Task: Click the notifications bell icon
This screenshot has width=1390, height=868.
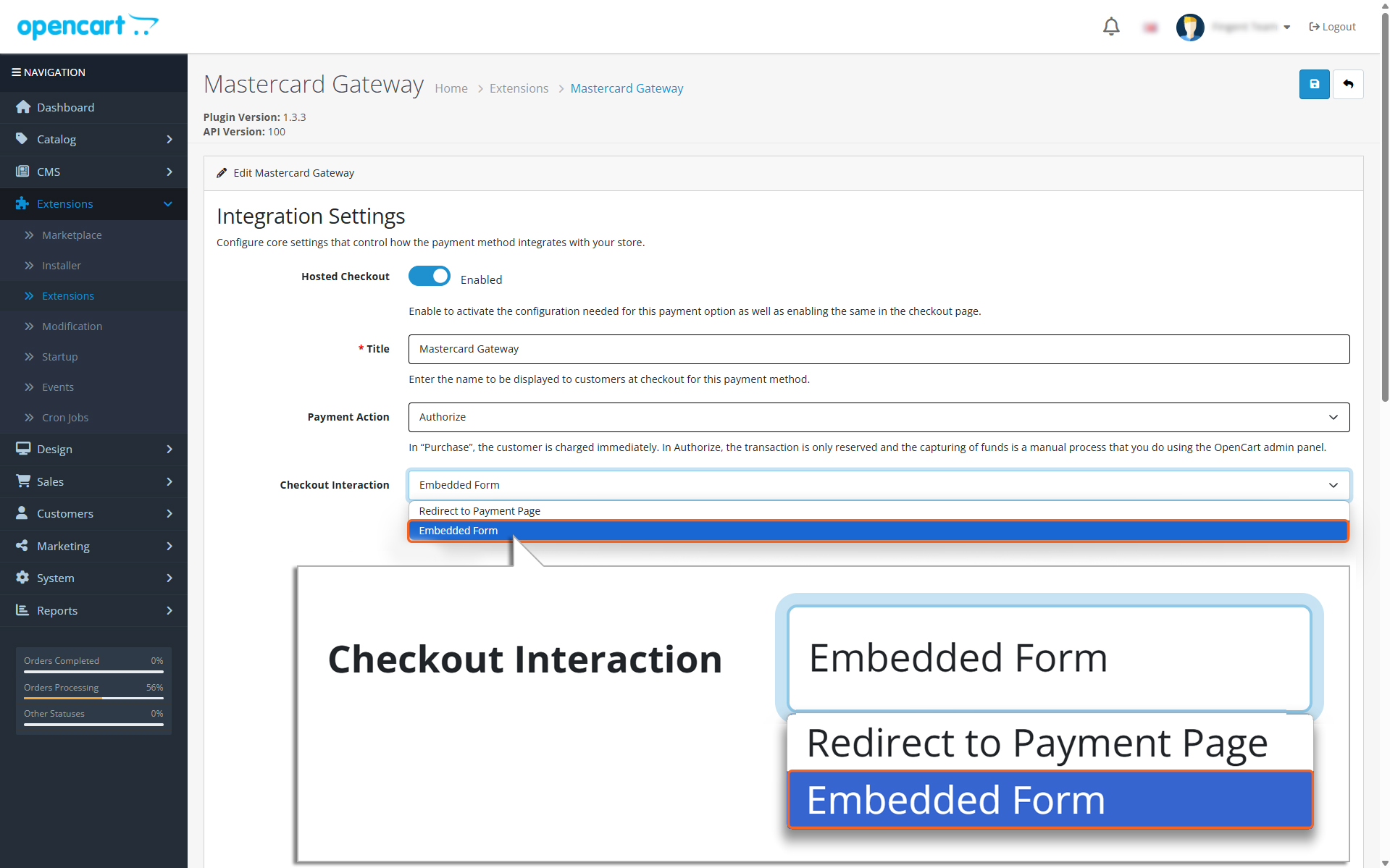Action: [x=1111, y=27]
